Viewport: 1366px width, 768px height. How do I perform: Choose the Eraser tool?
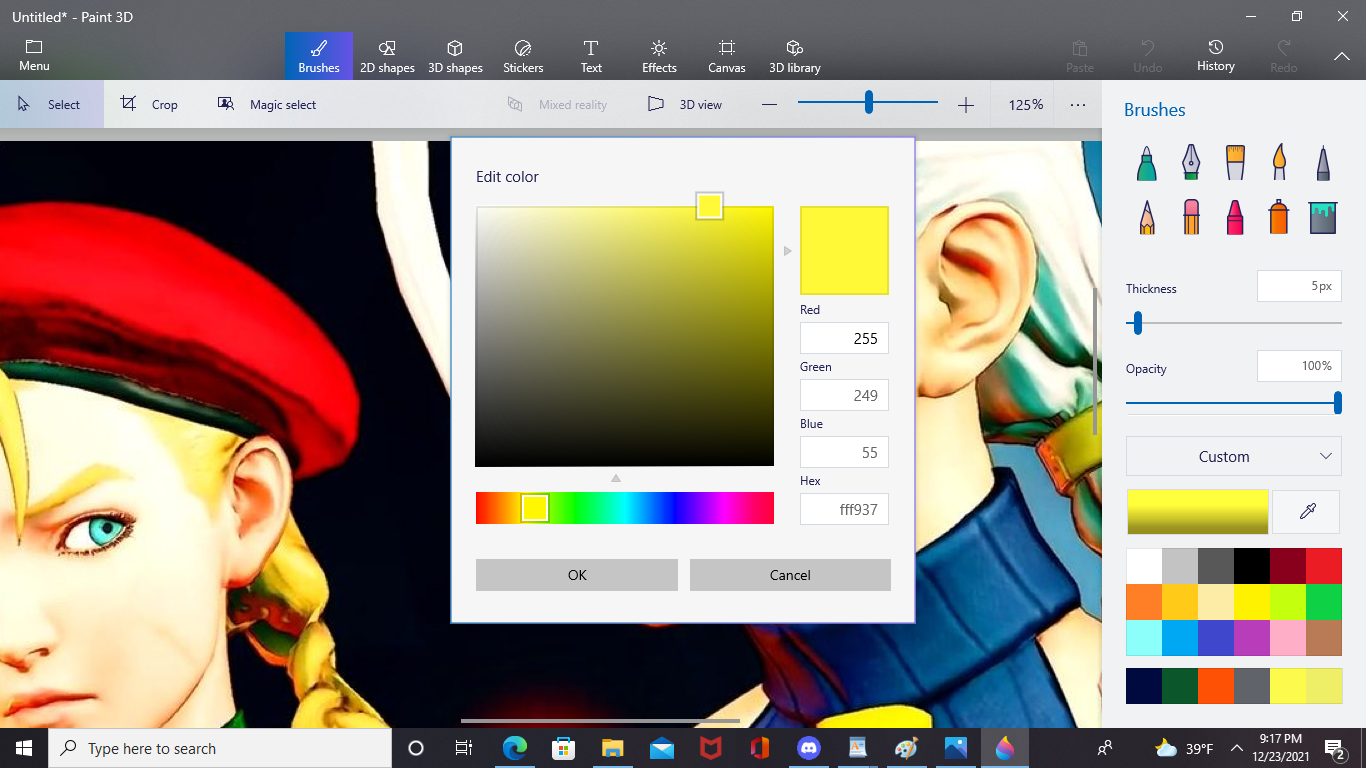tap(1190, 216)
